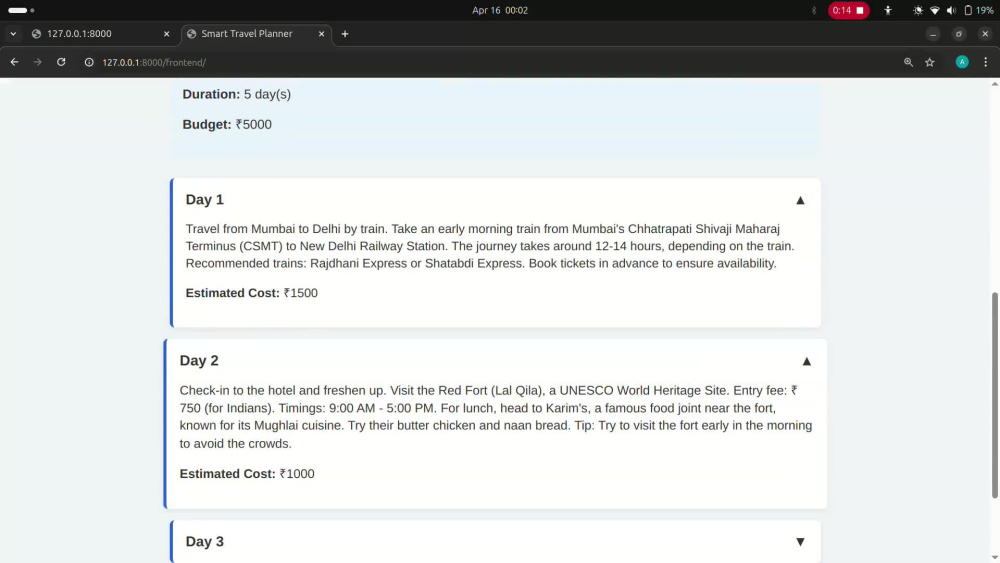Open the browser three-dot menu
This screenshot has width=1000, height=563.
point(985,62)
